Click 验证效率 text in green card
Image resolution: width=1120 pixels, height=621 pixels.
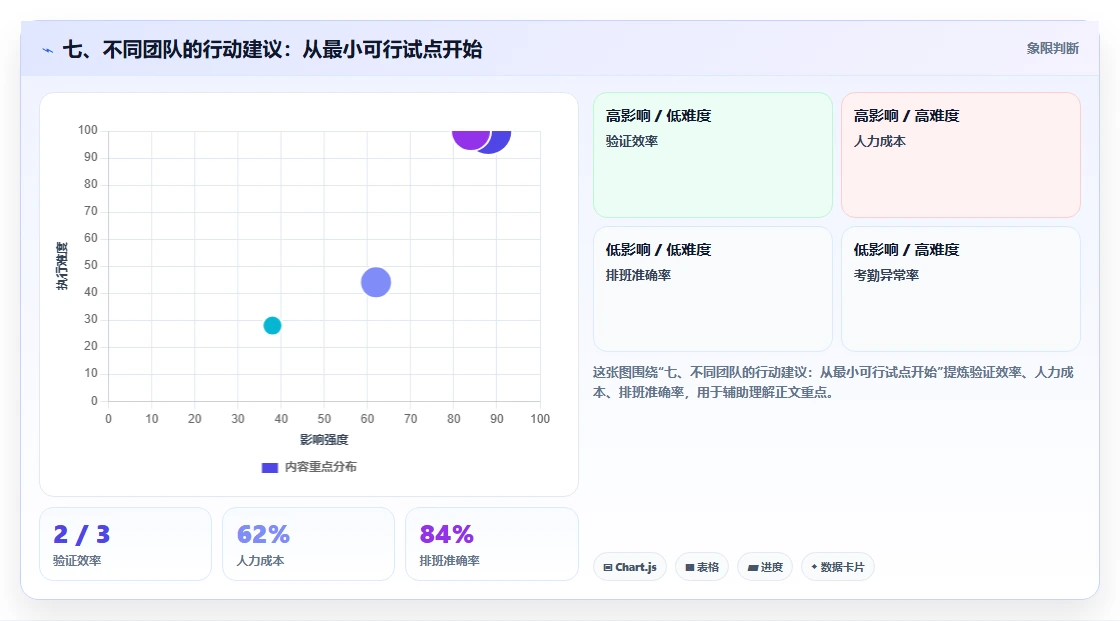631,141
